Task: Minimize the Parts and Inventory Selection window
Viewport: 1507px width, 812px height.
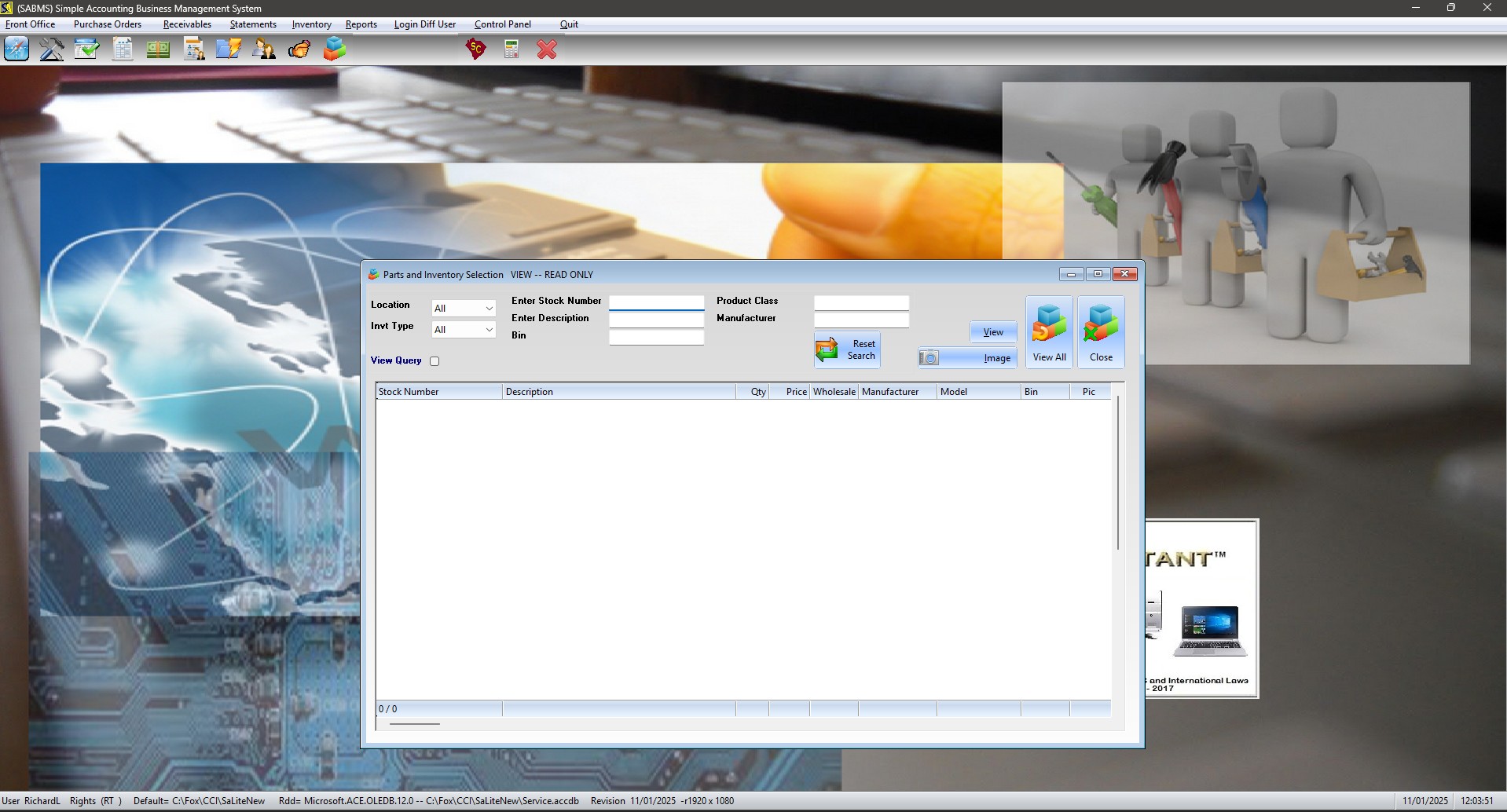Action: [x=1071, y=274]
